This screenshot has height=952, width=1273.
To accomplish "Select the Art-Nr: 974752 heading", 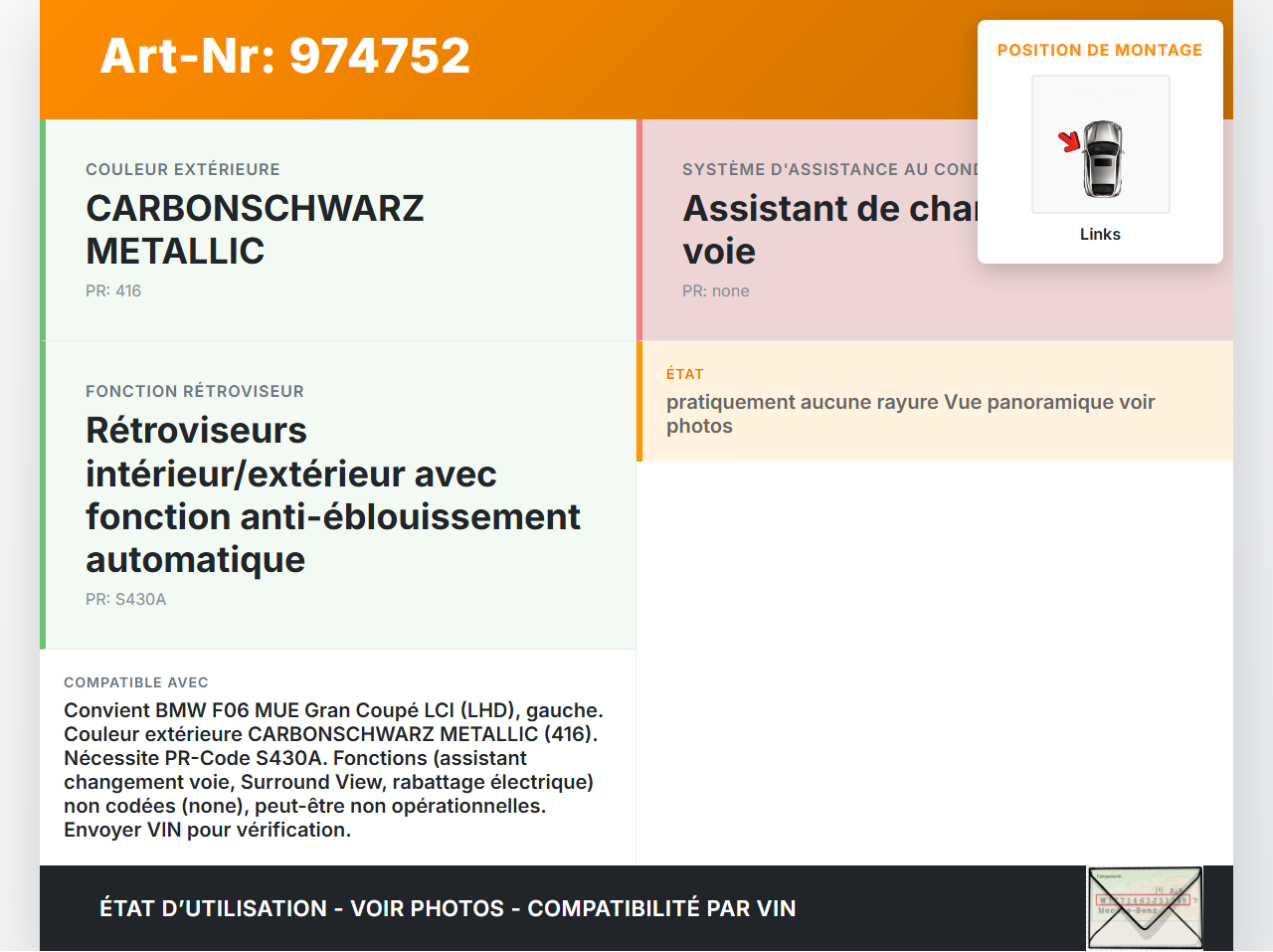I will pyautogui.click(x=285, y=56).
